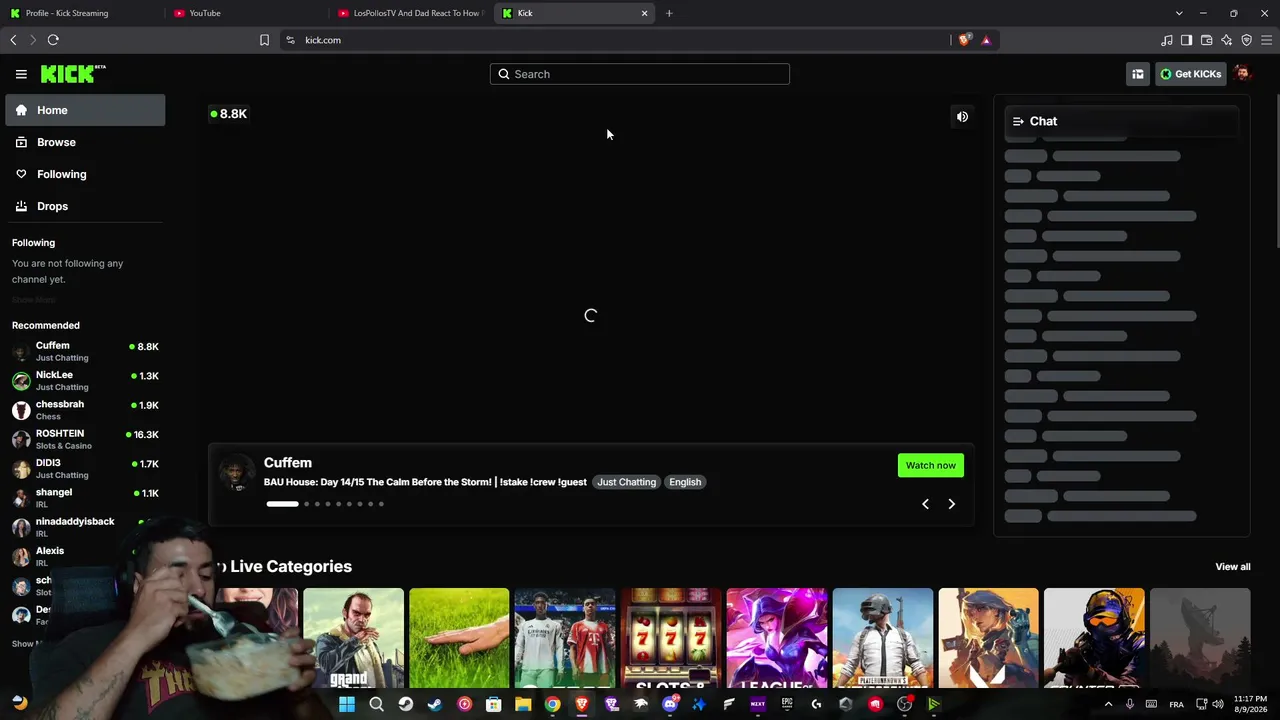
Task: Open the Brave VPN shield icon
Action: 1246,40
